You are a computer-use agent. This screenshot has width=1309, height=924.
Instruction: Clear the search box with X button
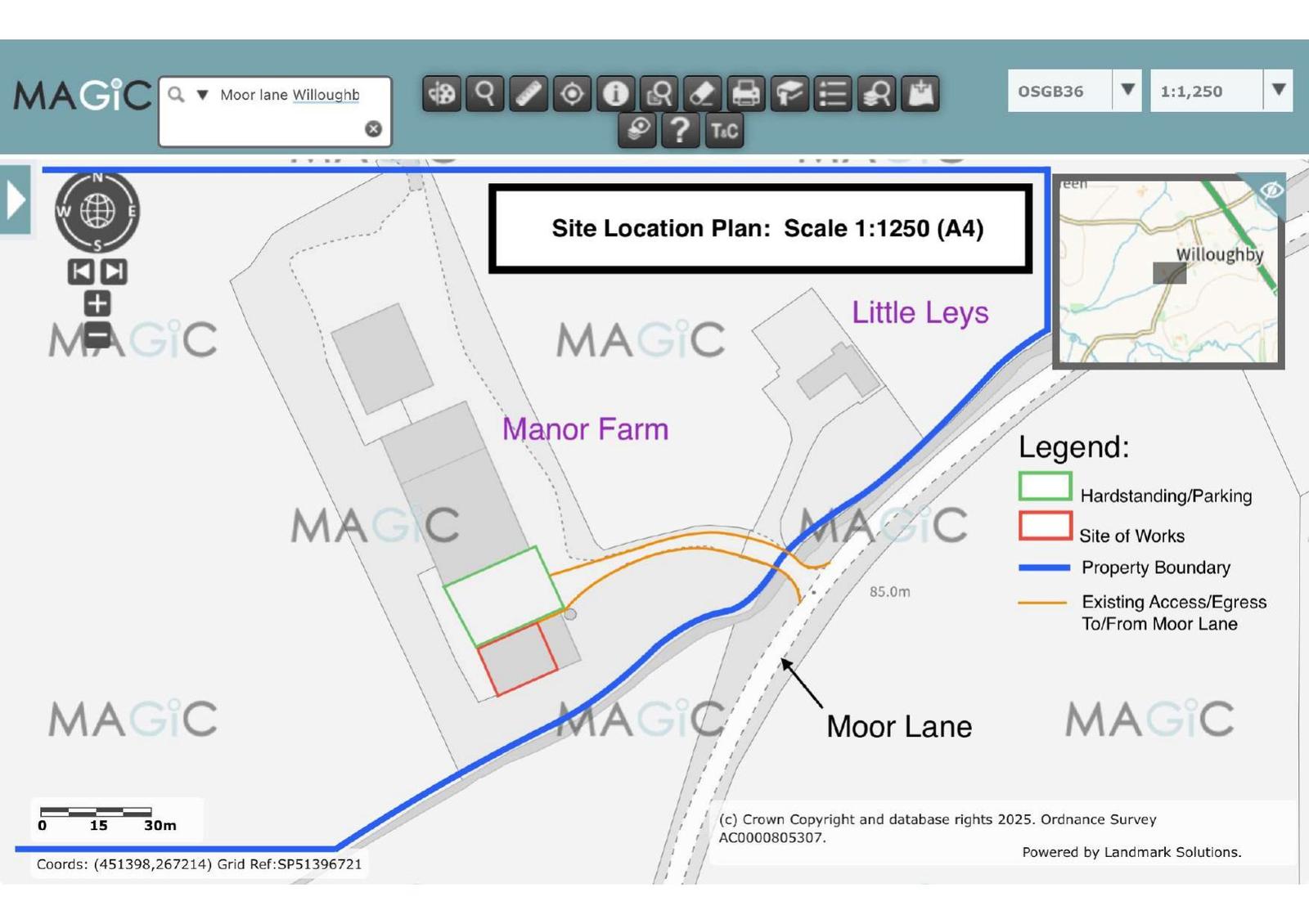click(x=373, y=129)
